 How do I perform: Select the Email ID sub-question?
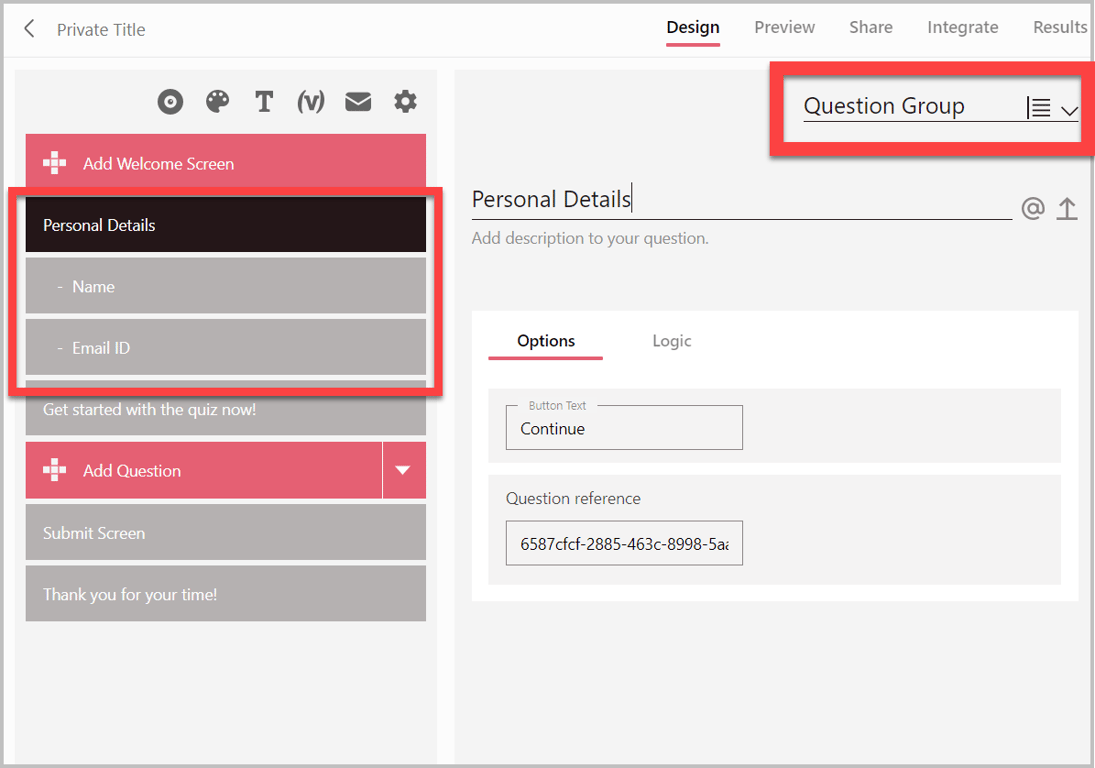[x=226, y=348]
